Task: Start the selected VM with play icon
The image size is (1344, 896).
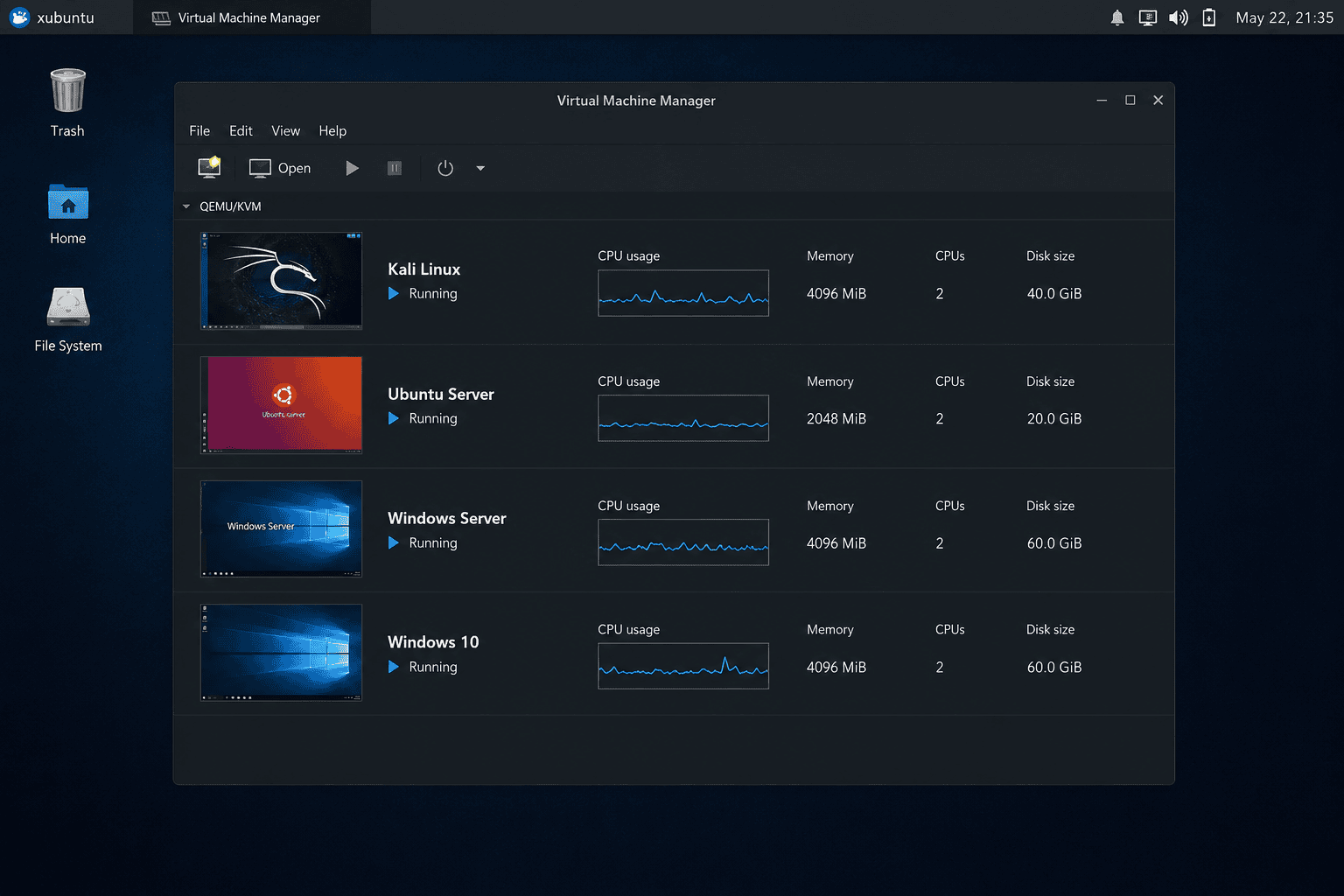Action: pos(352,168)
